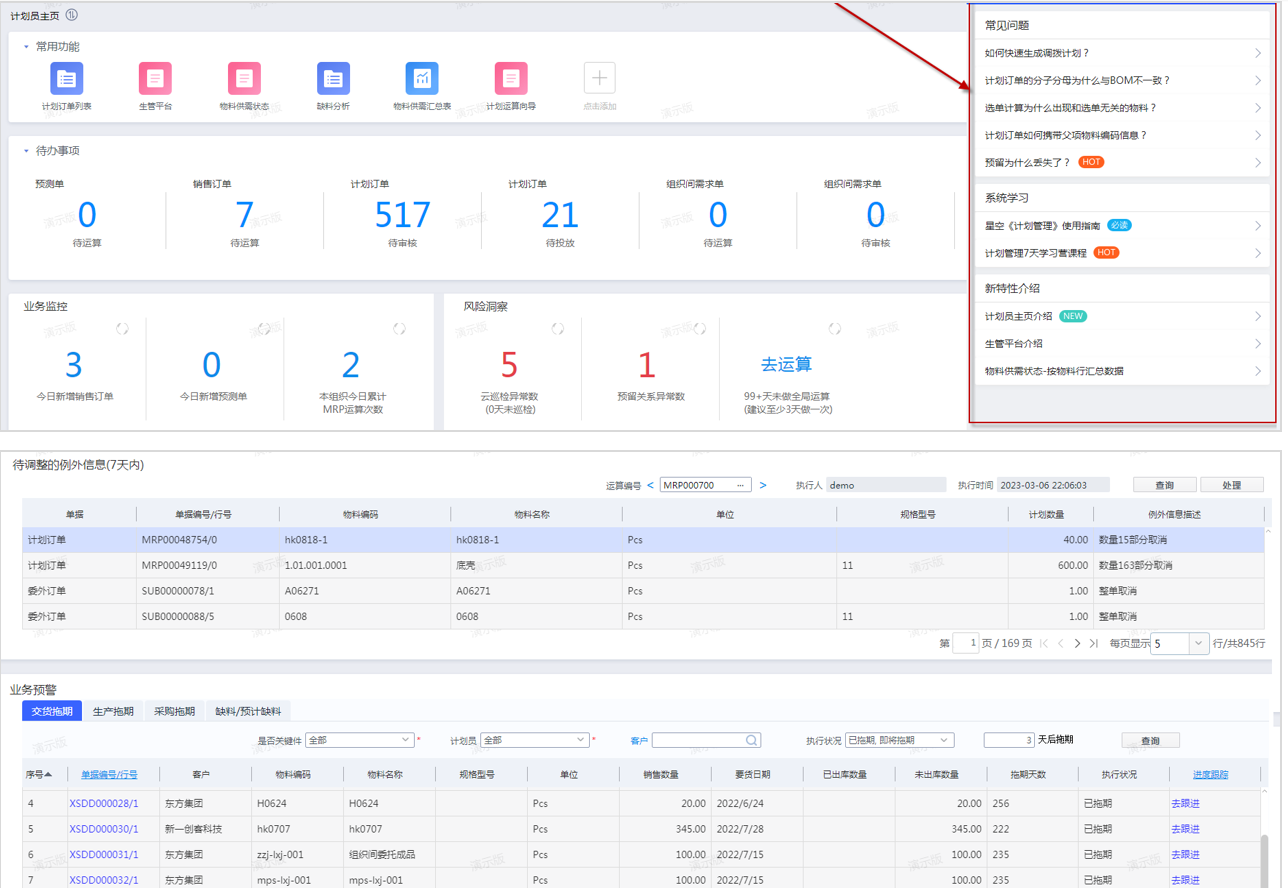
Task: Click the search icon in 客户 field
Action: tap(751, 741)
